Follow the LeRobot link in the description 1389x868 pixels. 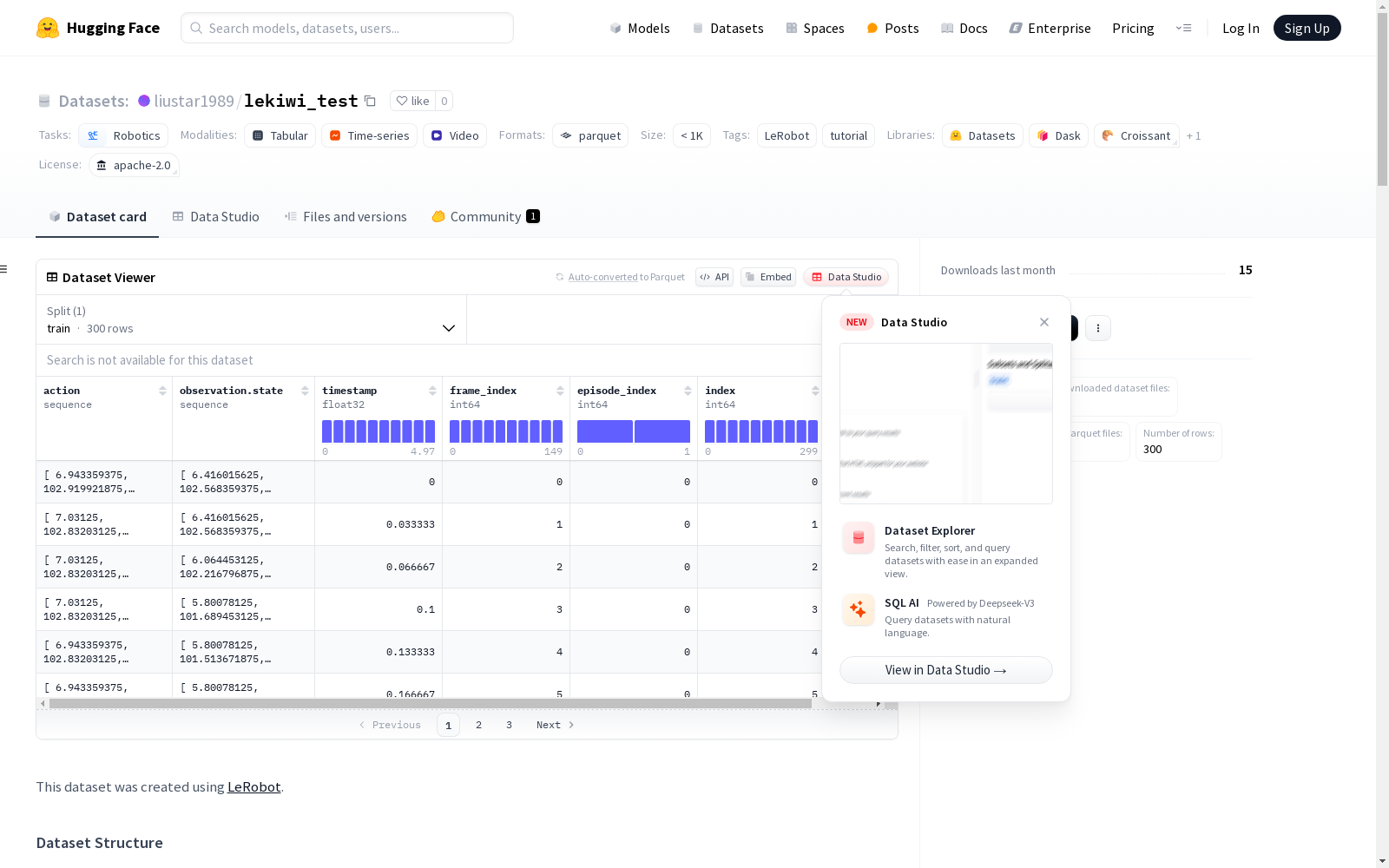coord(253,786)
